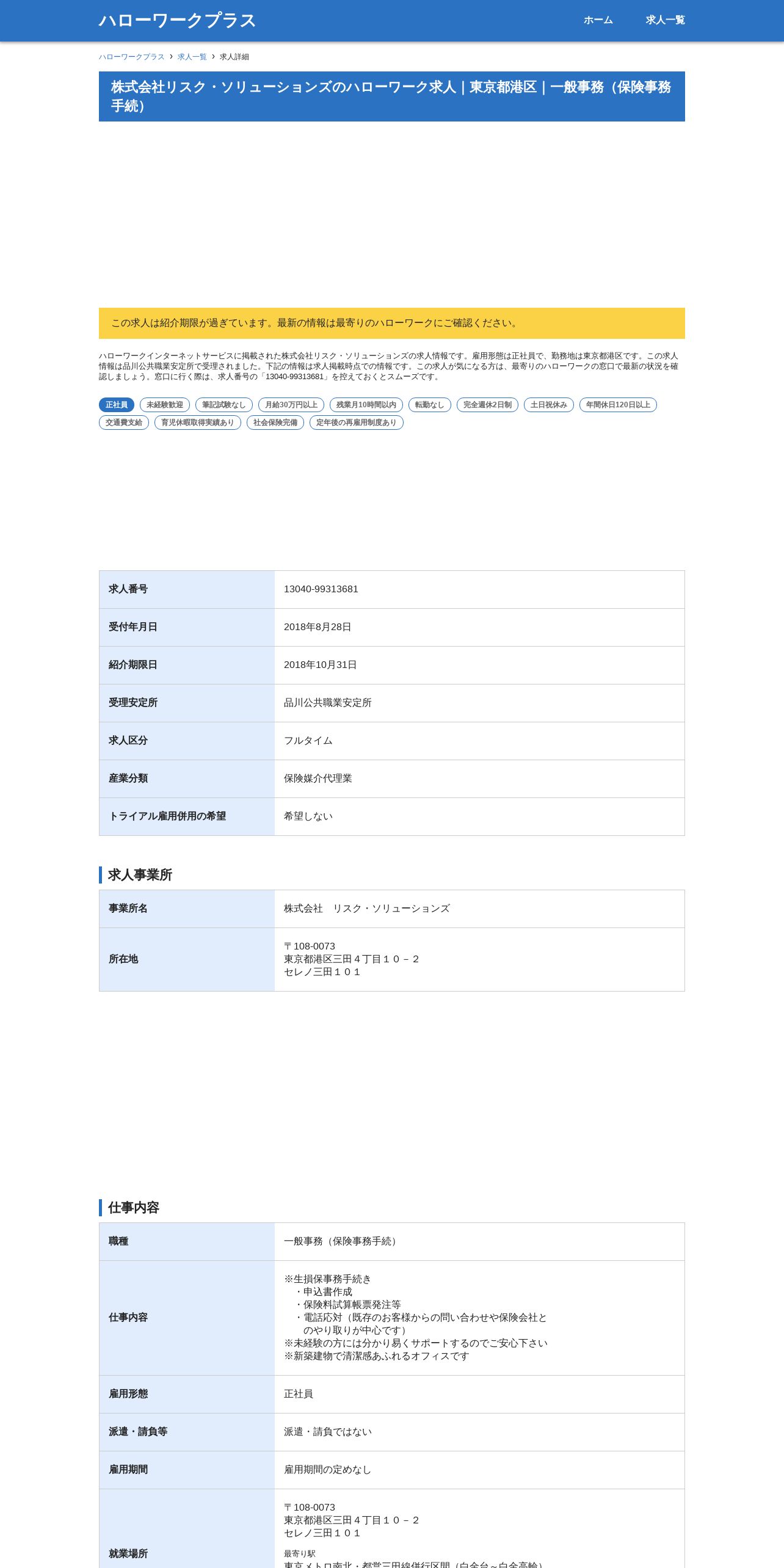Screen dimensions: 784x1568
Task: Select the 社会保険完備 tag
Action: pyautogui.click(x=275, y=423)
